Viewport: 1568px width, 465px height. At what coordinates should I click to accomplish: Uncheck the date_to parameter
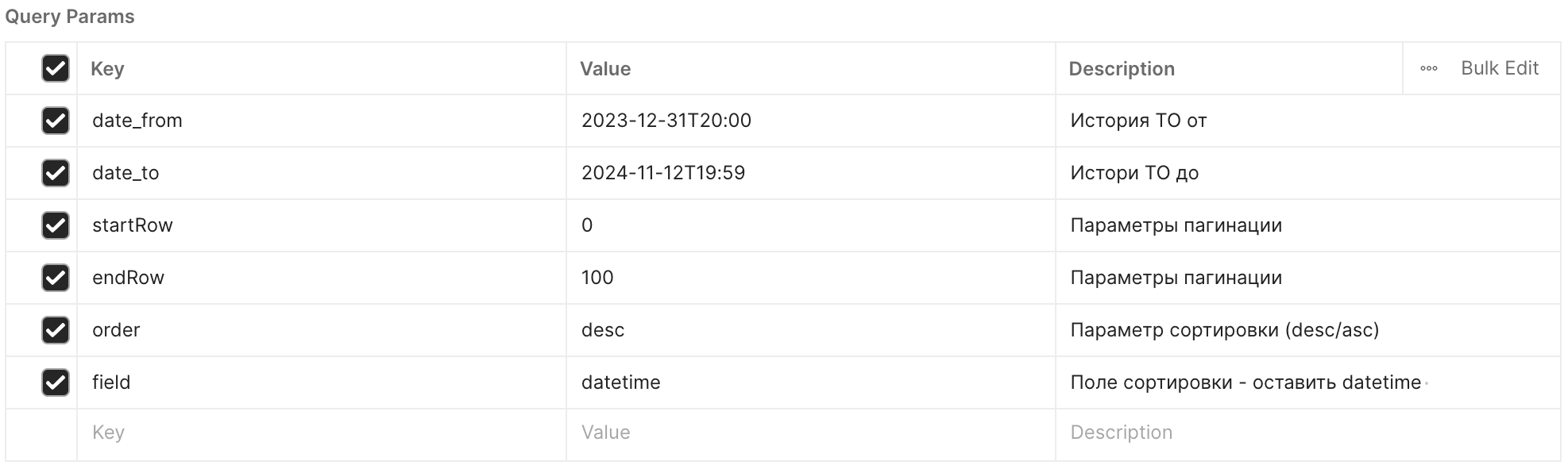pyautogui.click(x=56, y=173)
